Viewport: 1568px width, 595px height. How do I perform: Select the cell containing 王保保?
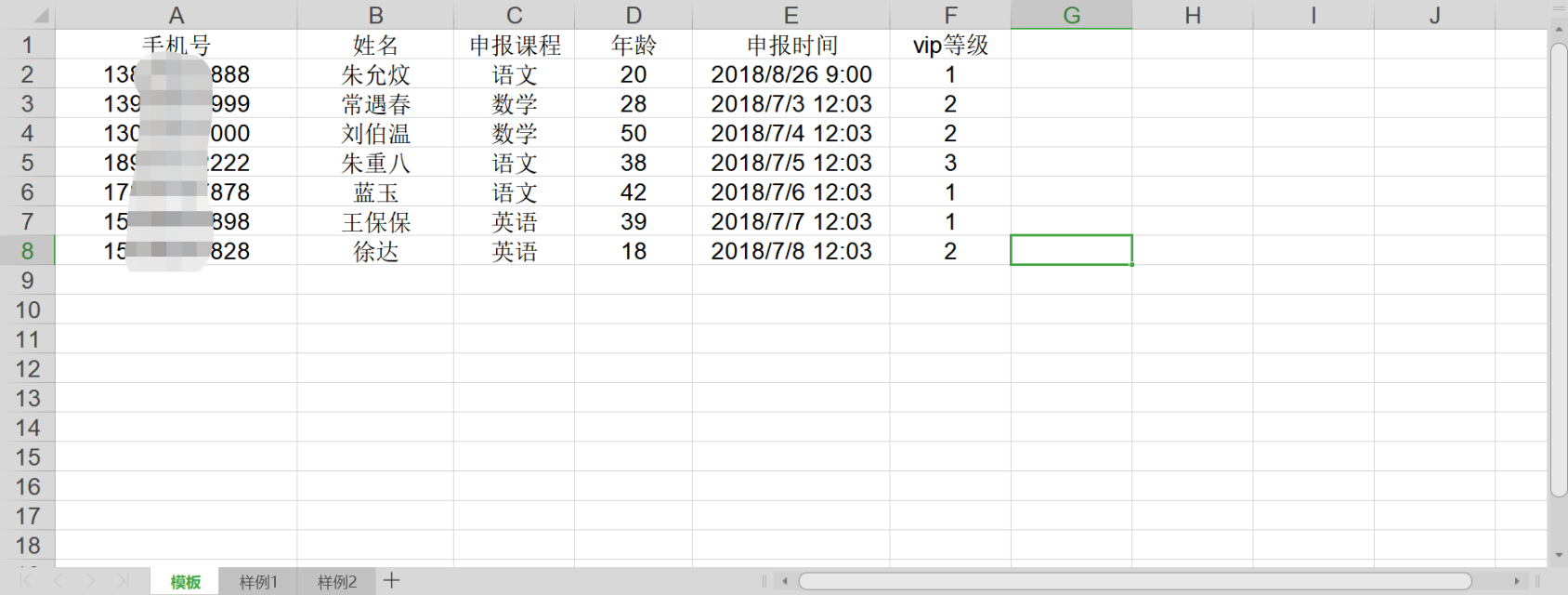(x=375, y=221)
